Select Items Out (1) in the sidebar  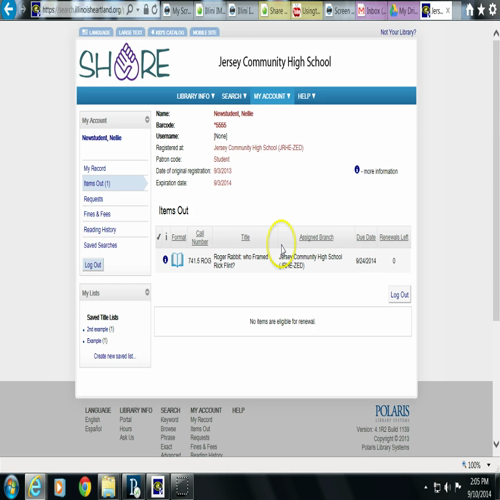[114, 183]
